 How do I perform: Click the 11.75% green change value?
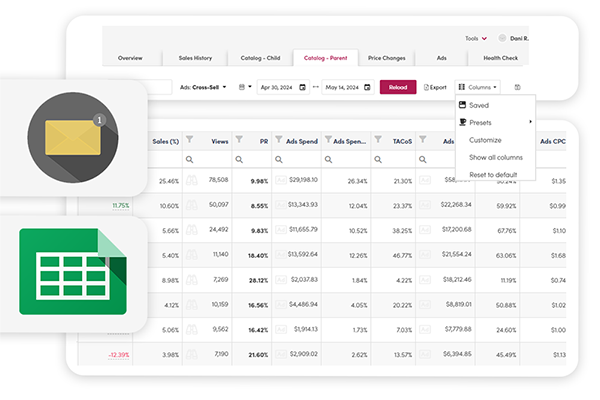121,206
